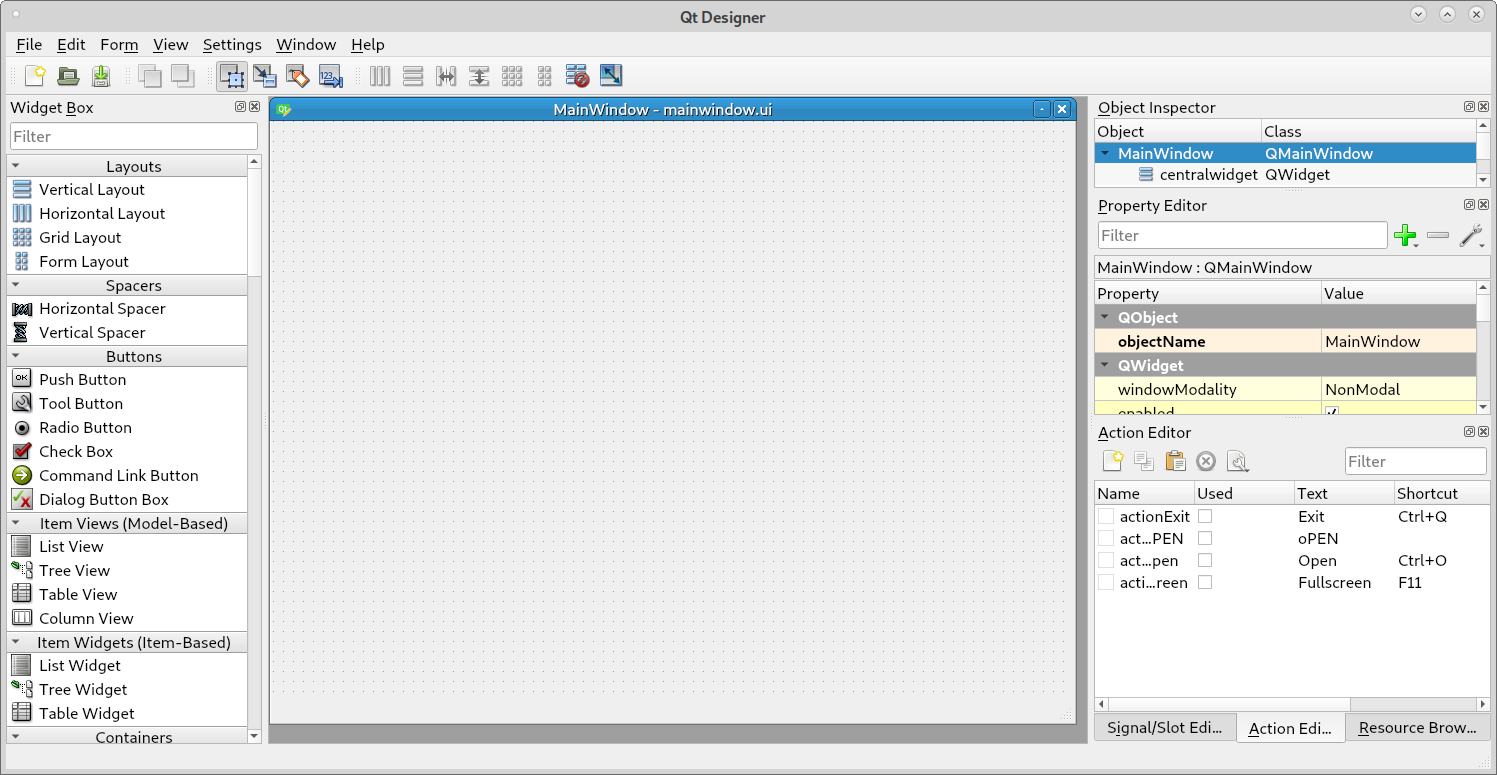Switch to Edit Signals/Slots mode

coord(265,76)
